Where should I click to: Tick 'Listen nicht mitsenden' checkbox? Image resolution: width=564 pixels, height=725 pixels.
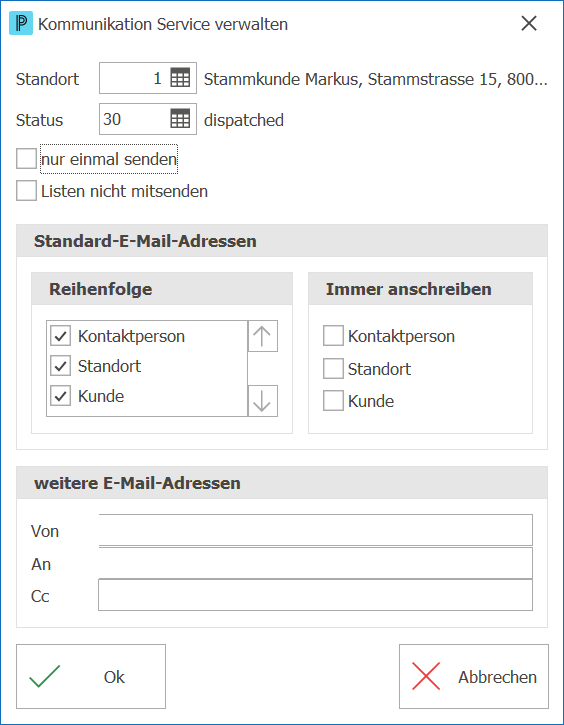[x=26, y=191]
